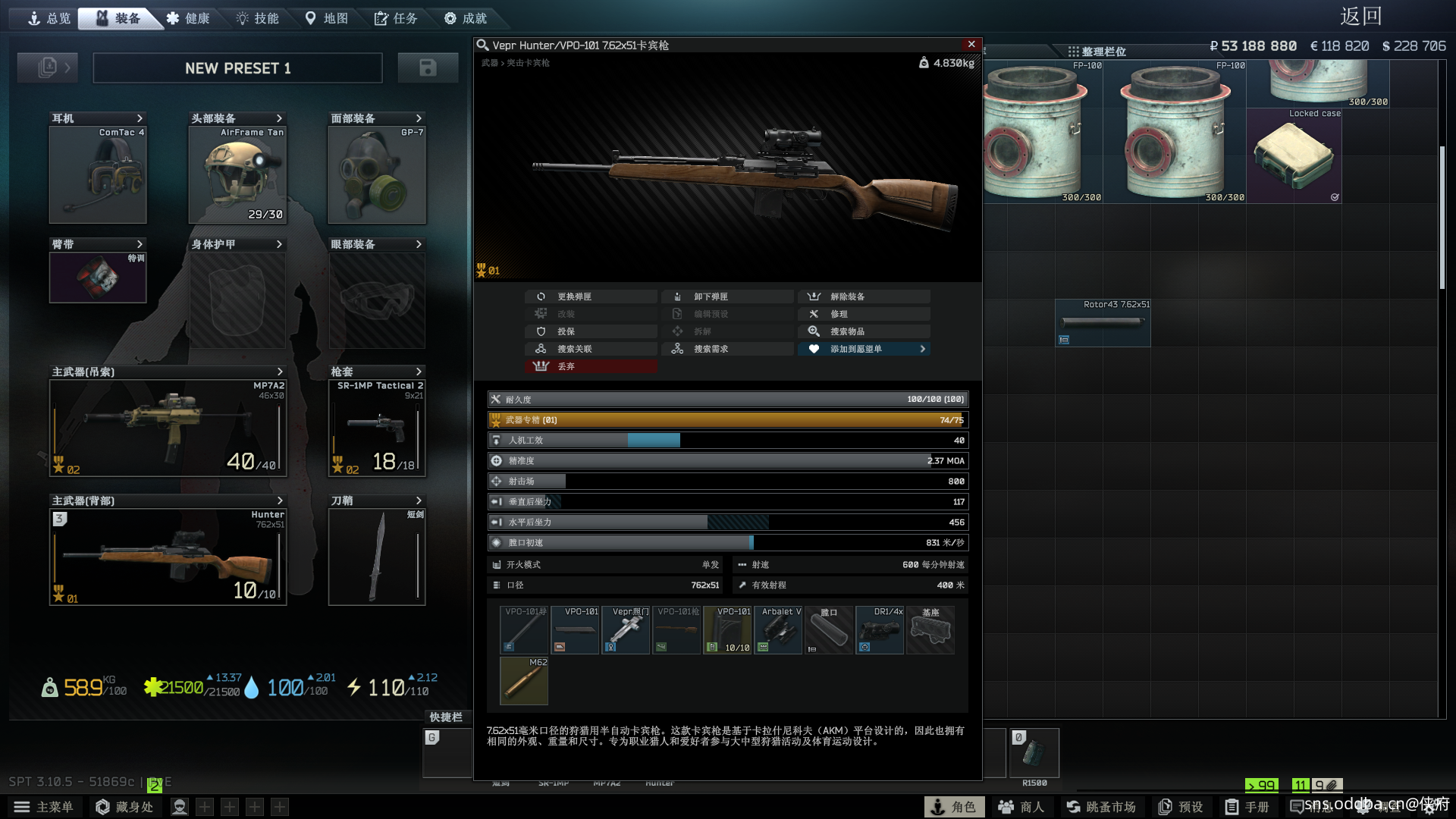This screenshot has height=819, width=1456.
Task: Expand the 耳机 headset slot arrow
Action: tap(140, 118)
